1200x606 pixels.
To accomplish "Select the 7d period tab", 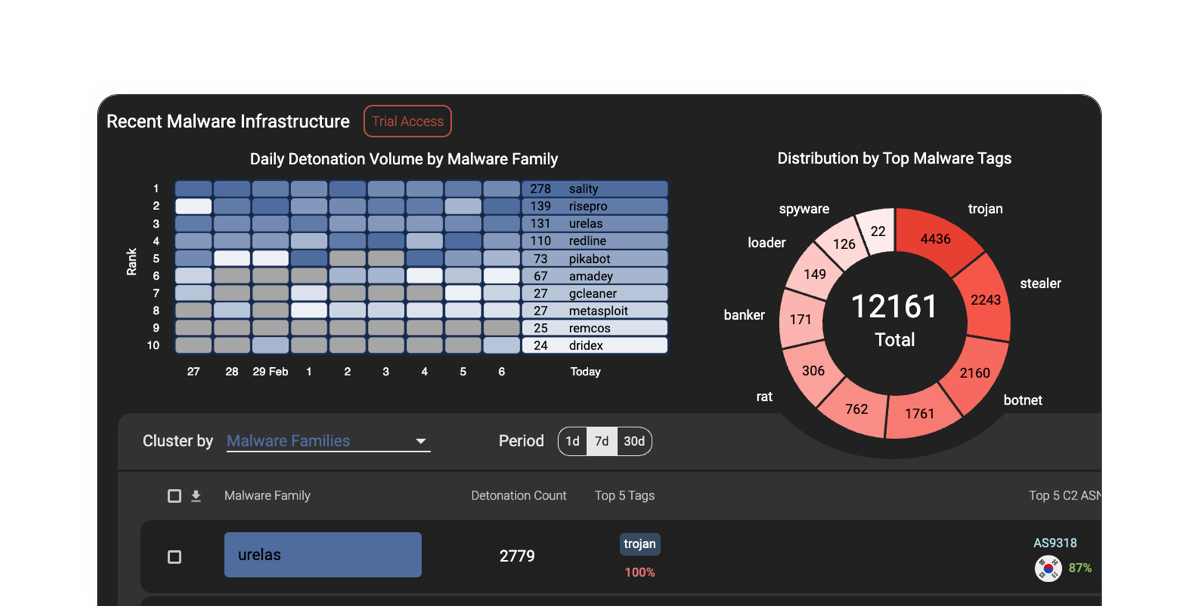I will tap(603, 441).
